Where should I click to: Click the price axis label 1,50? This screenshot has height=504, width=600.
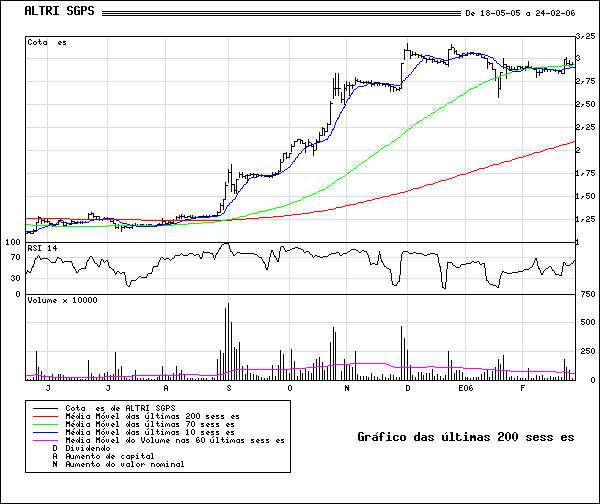pyautogui.click(x=585, y=196)
